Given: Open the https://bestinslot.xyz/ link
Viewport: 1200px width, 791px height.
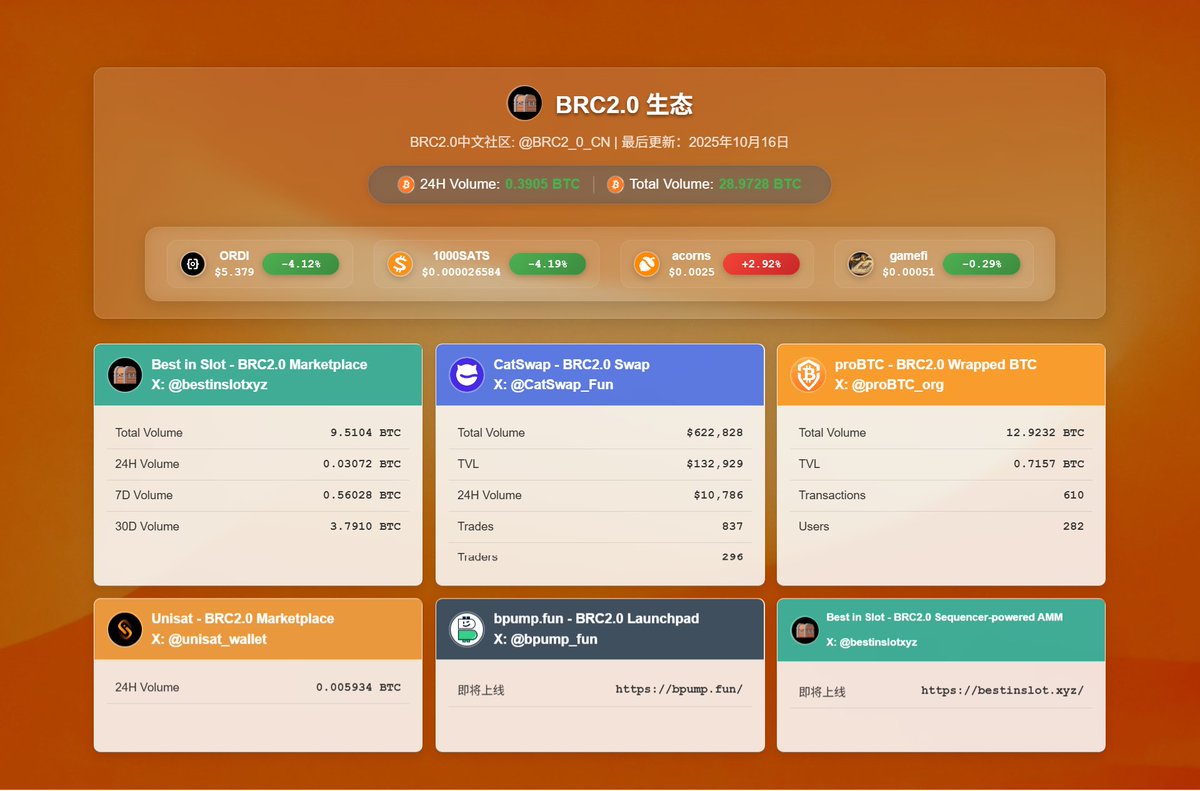Looking at the screenshot, I should click(1003, 689).
